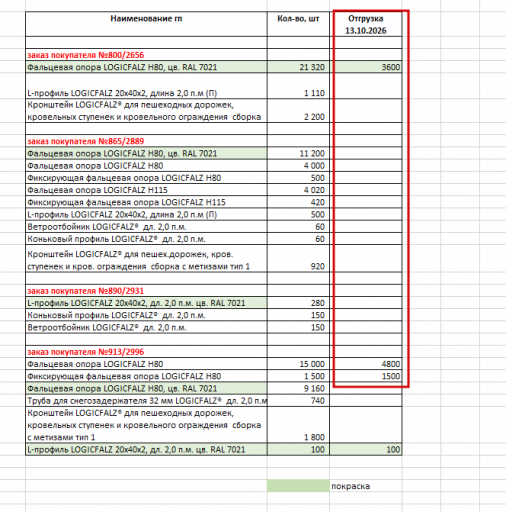Select the header cell "Отгрузка 13.10.2026"
Screen dimensions: 506x512
366,24
